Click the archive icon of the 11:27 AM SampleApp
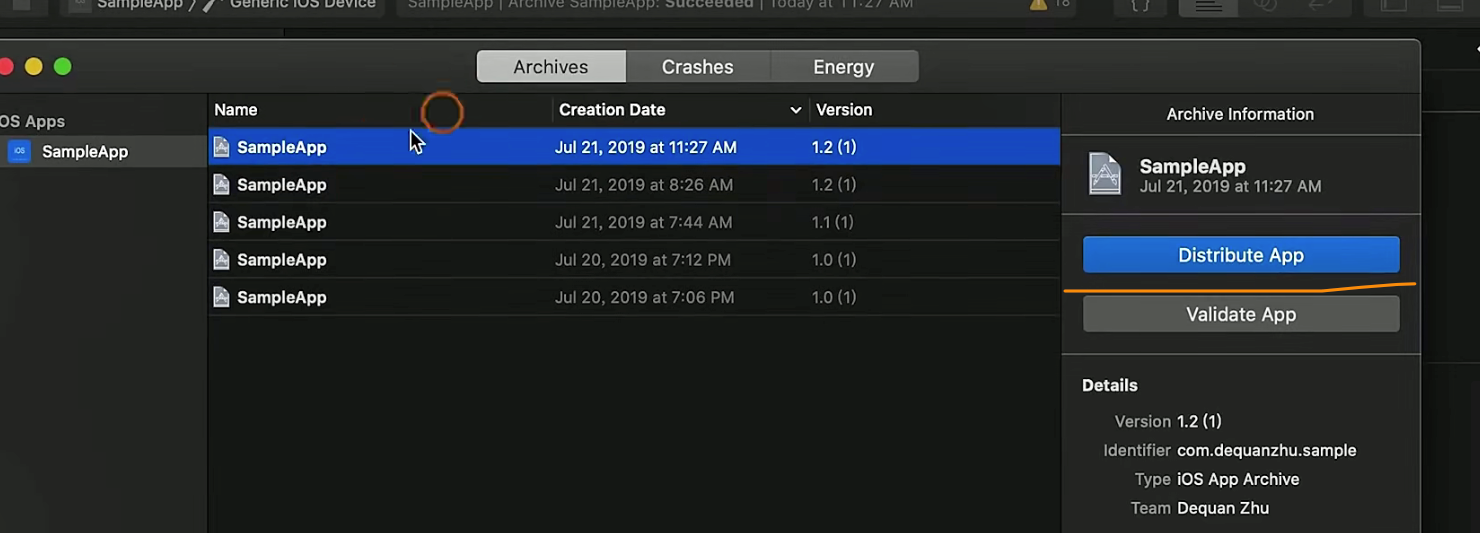The height and width of the screenshot is (533, 1480). point(222,147)
